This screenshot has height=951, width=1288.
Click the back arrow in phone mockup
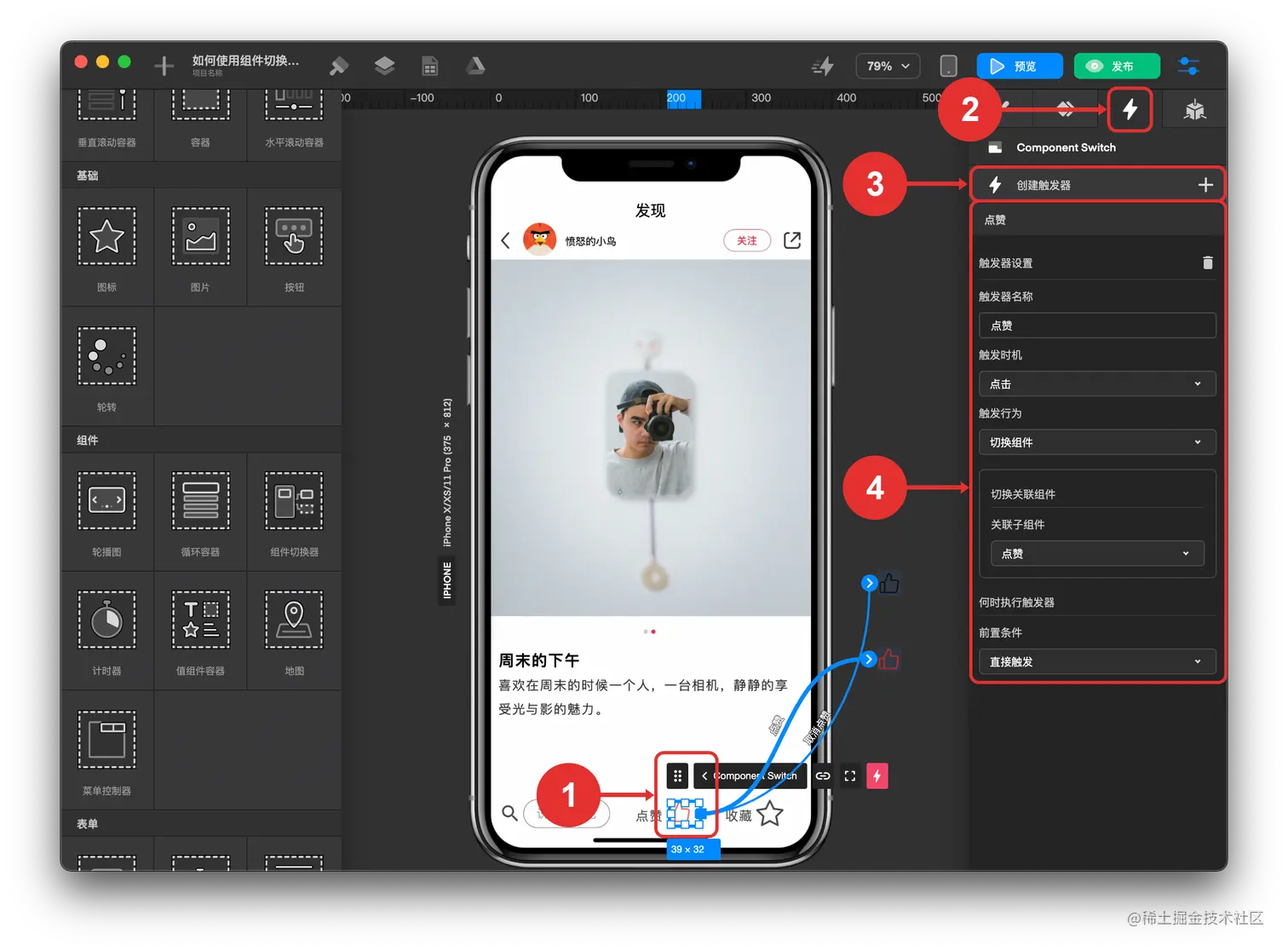505,240
